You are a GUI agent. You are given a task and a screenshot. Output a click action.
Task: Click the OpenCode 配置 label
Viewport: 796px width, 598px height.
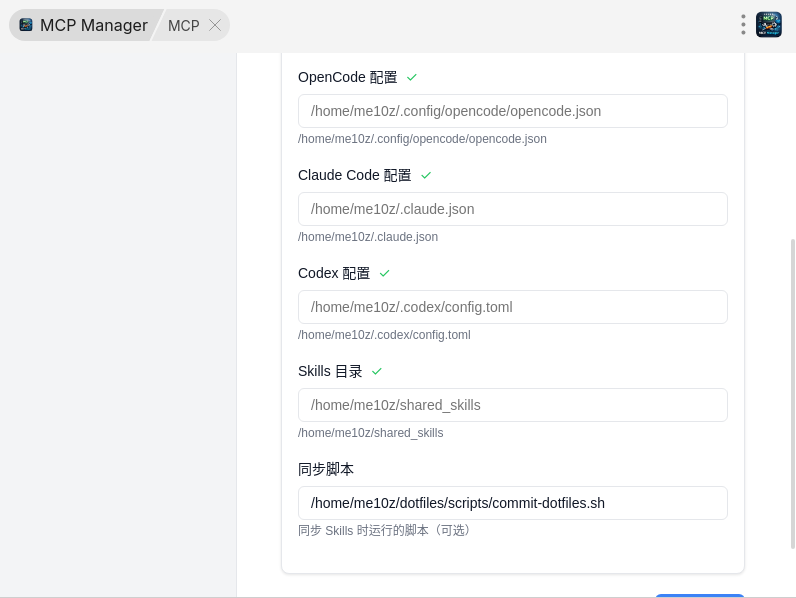(347, 77)
